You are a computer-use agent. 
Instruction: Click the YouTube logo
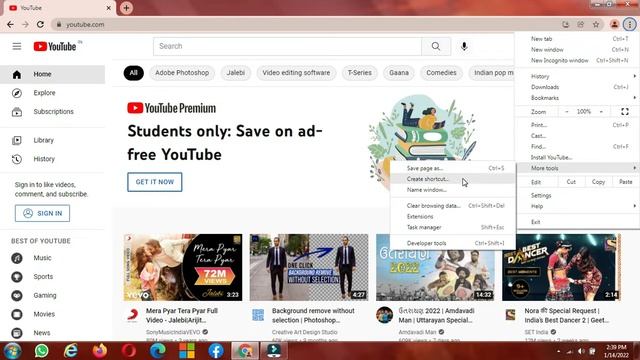[x=55, y=47]
